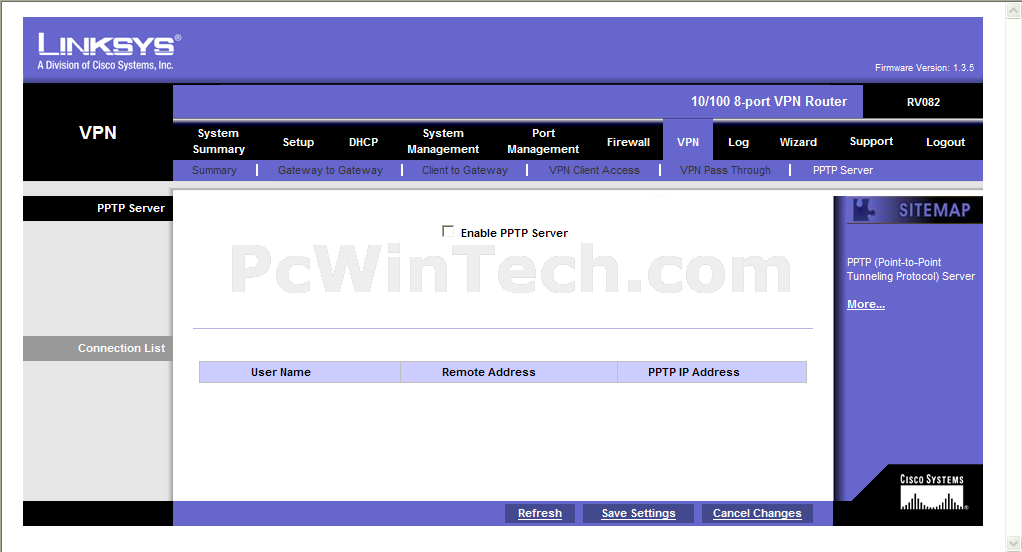
Task: Click the Connection List section label
Action: [x=121, y=348]
